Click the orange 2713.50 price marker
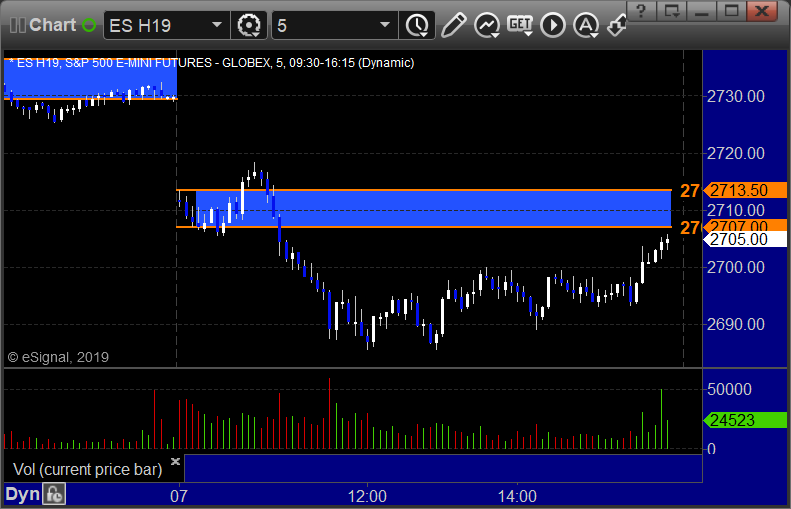The height and width of the screenshot is (509, 791). pyautogui.click(x=745, y=190)
